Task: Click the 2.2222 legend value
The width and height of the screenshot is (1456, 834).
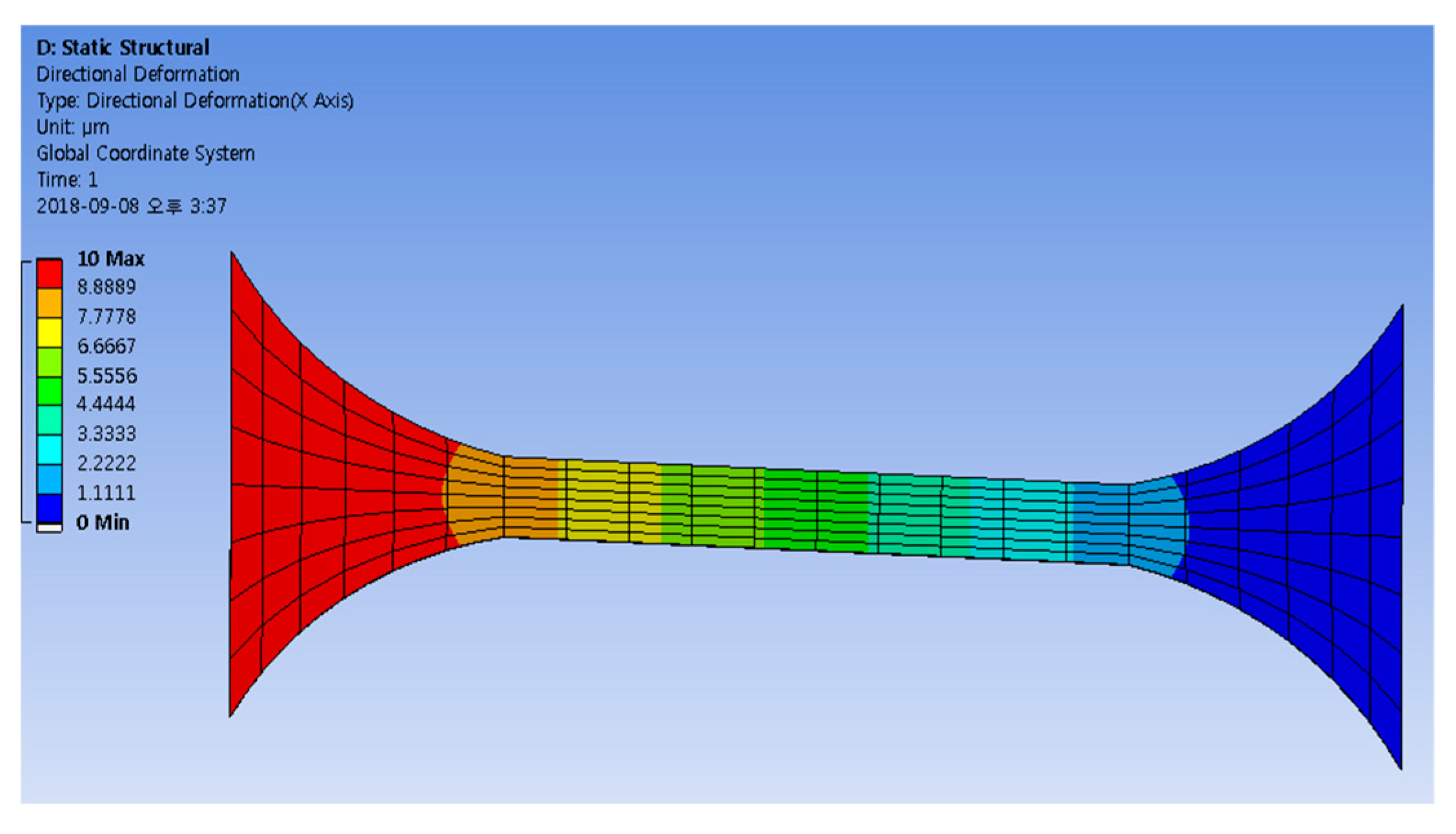Action: (x=106, y=463)
